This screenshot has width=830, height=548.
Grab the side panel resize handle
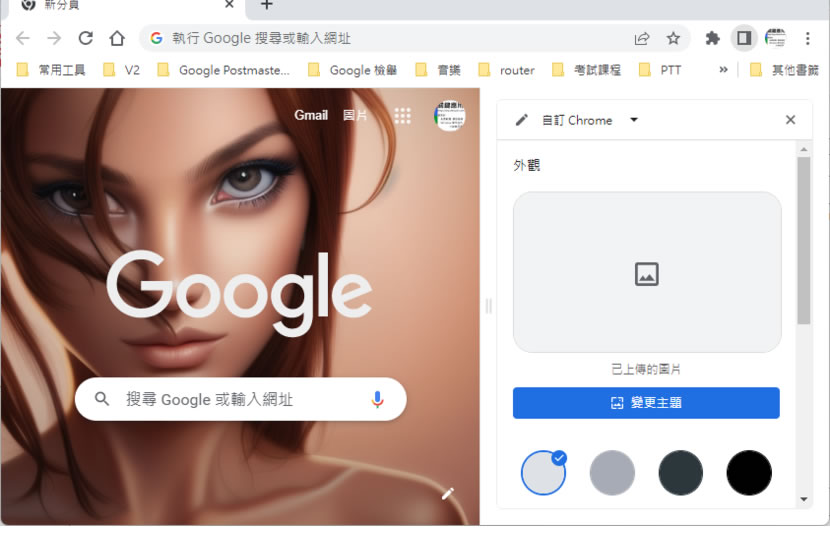[x=489, y=306]
